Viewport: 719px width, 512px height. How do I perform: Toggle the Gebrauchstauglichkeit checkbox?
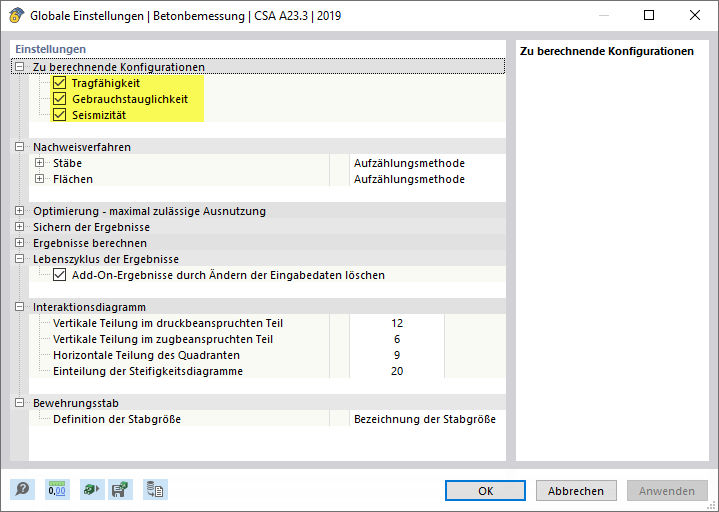click(60, 99)
